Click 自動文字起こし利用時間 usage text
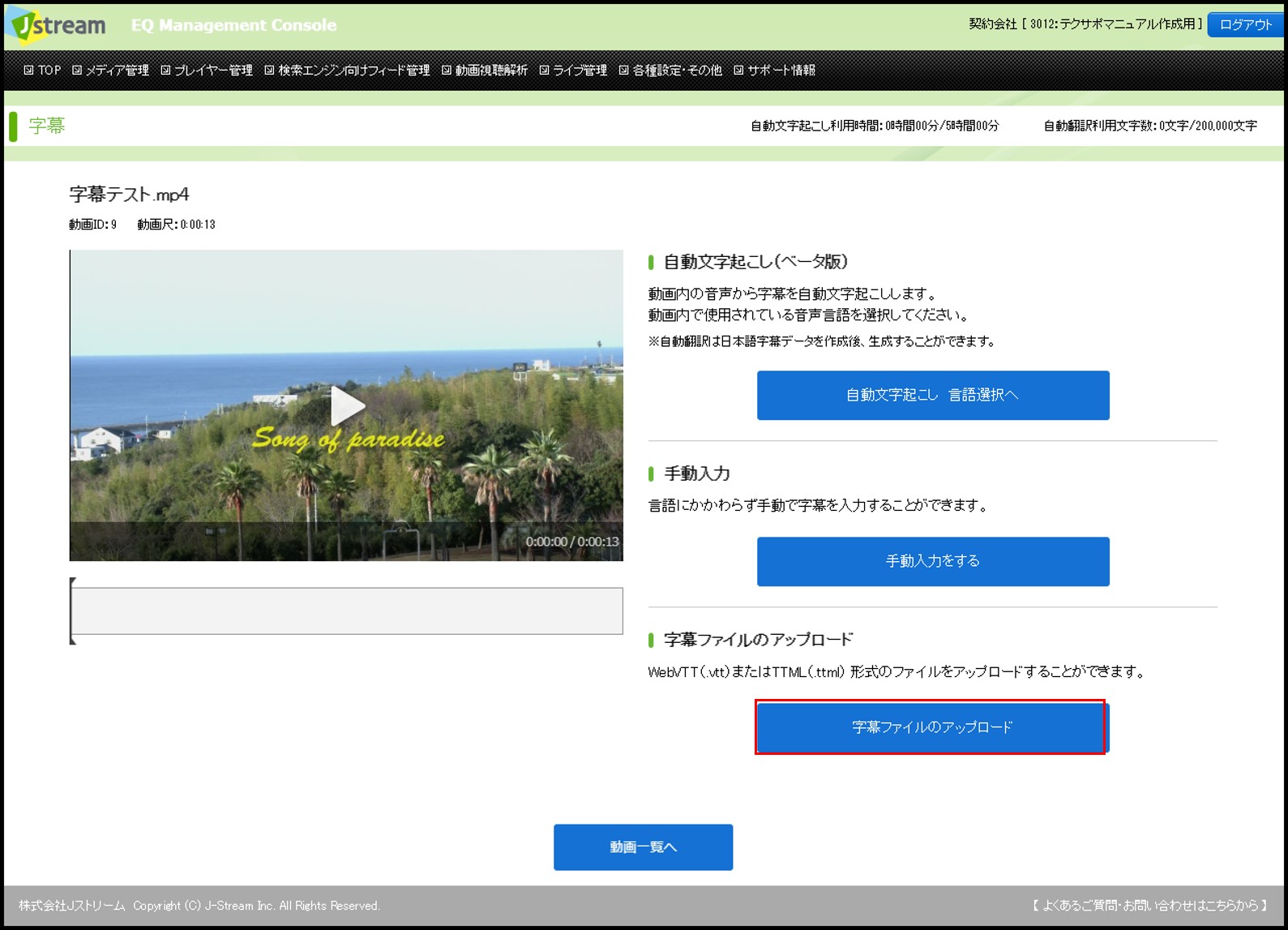Viewport: 1288px width, 930px height. [x=875, y=126]
